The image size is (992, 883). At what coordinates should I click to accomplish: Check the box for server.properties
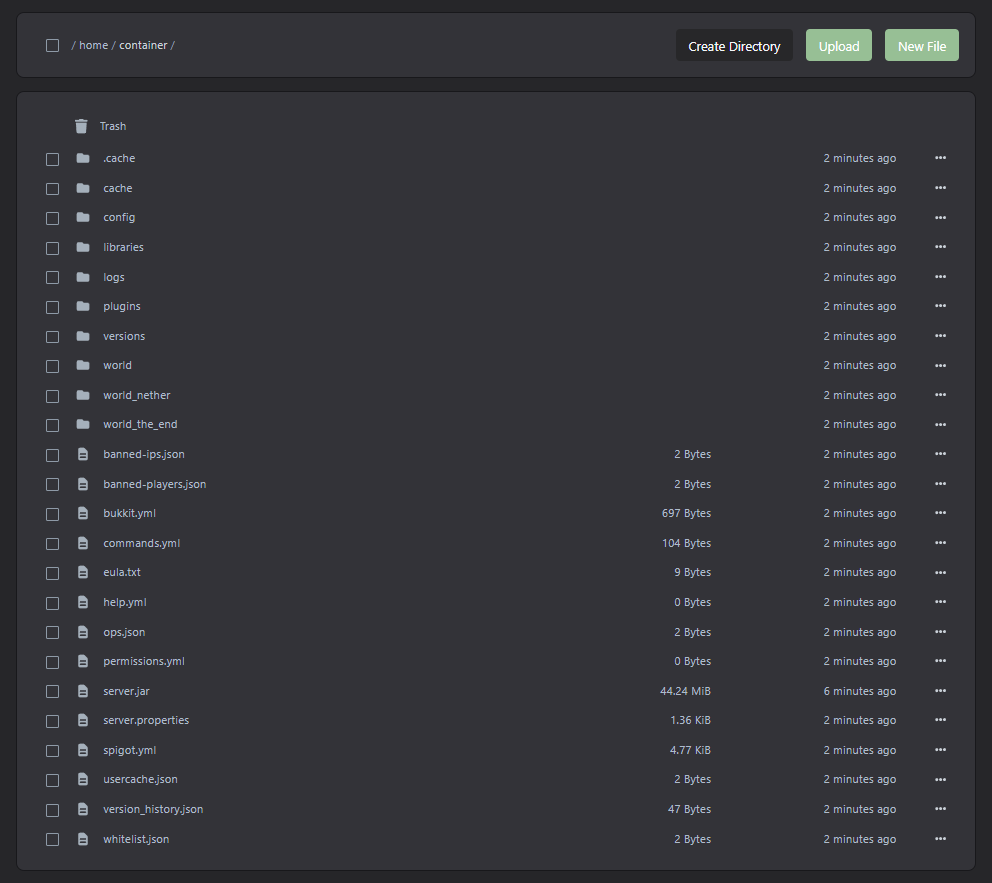click(52, 721)
